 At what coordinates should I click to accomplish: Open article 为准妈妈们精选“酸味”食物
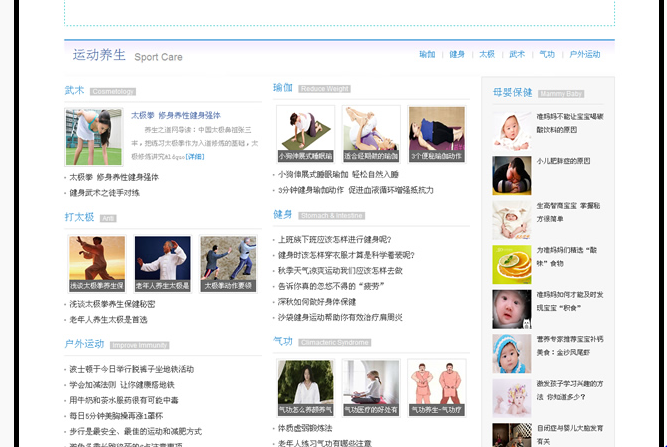click(567, 256)
